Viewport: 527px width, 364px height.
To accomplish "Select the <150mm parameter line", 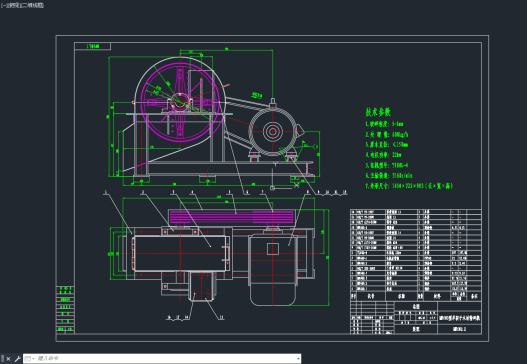I will tap(387, 145).
